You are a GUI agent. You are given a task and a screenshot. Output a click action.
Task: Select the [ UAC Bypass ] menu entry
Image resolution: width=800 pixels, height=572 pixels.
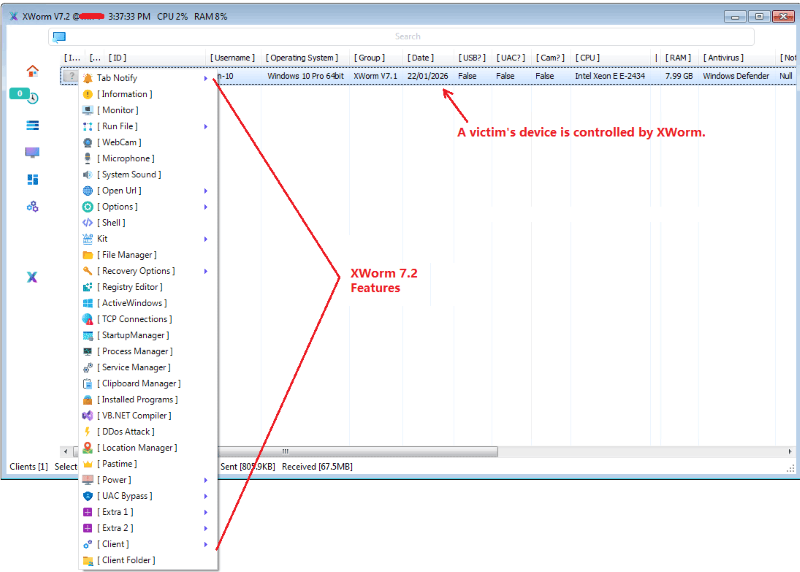tap(148, 496)
